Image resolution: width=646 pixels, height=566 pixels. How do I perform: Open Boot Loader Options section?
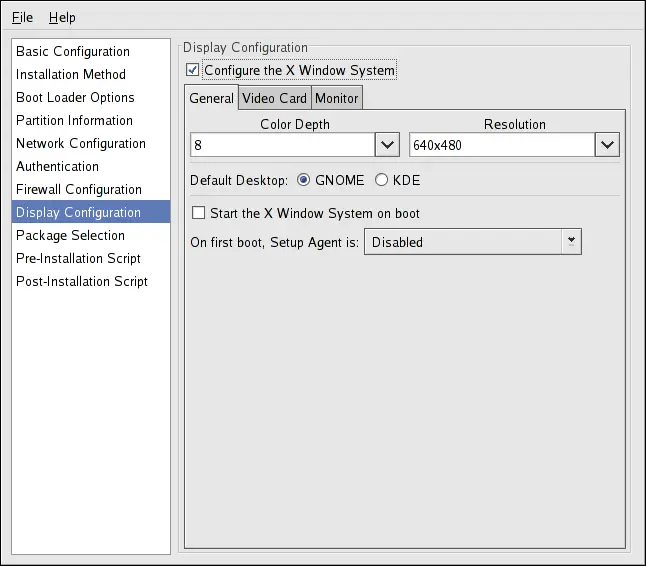75,97
